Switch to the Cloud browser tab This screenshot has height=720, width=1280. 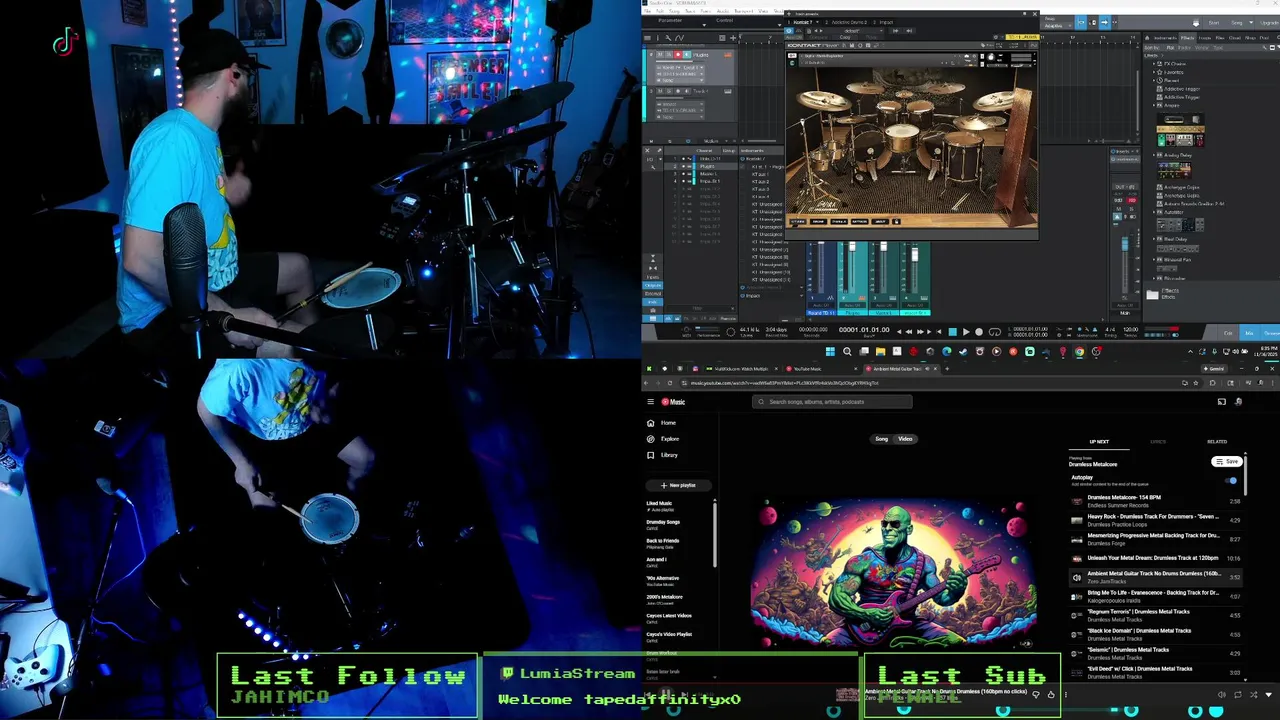(1235, 38)
